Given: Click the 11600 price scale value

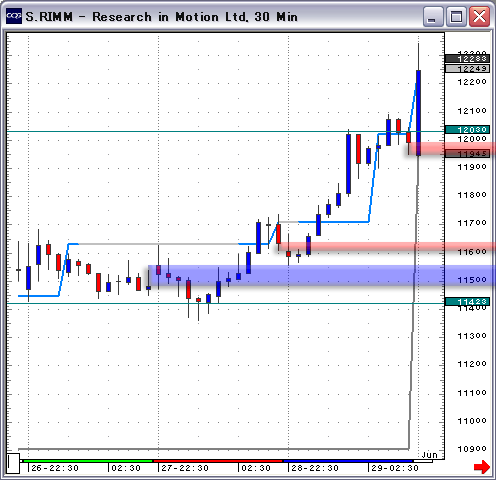Looking at the screenshot, I should (x=472, y=252).
